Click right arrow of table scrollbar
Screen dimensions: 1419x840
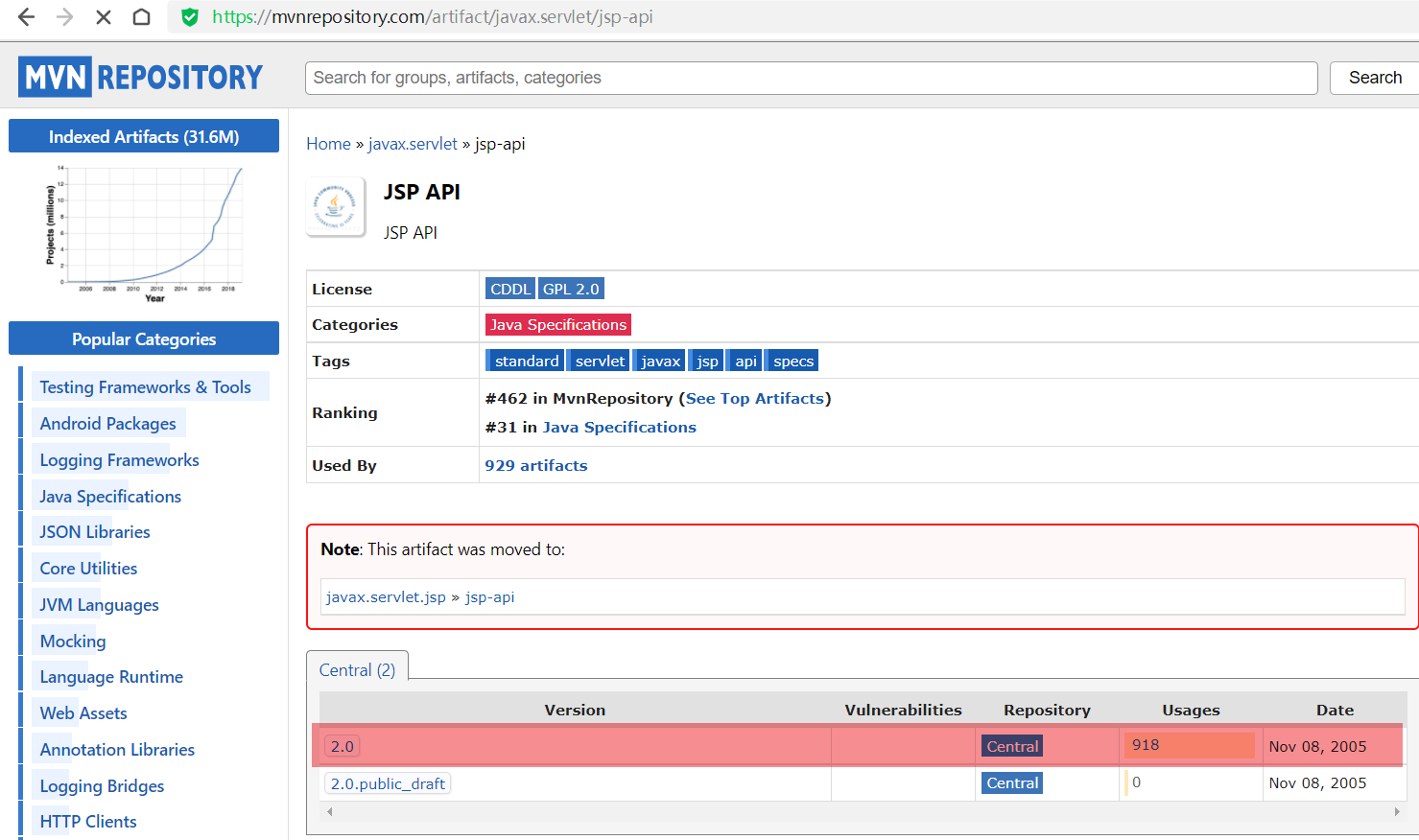[1397, 811]
